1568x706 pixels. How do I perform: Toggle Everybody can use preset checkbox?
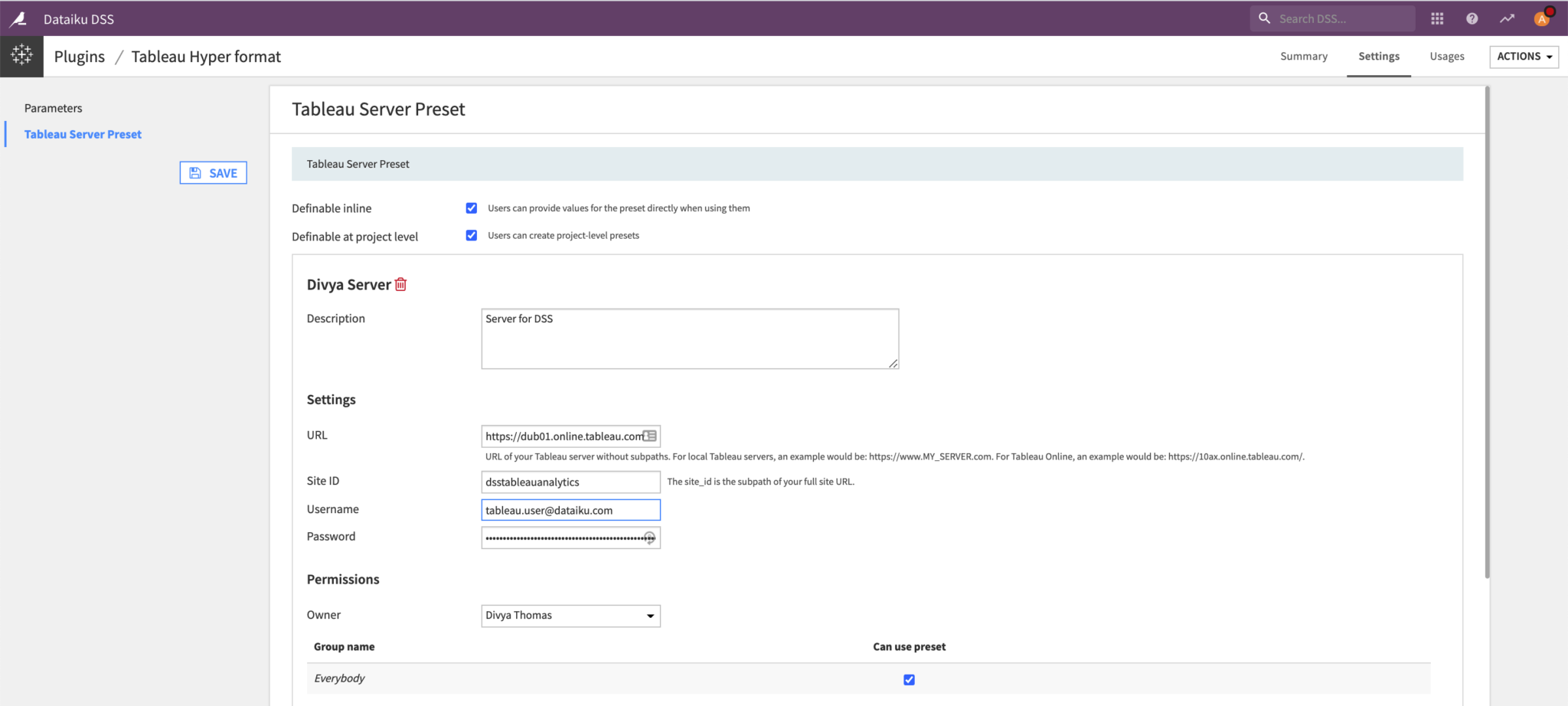909,679
